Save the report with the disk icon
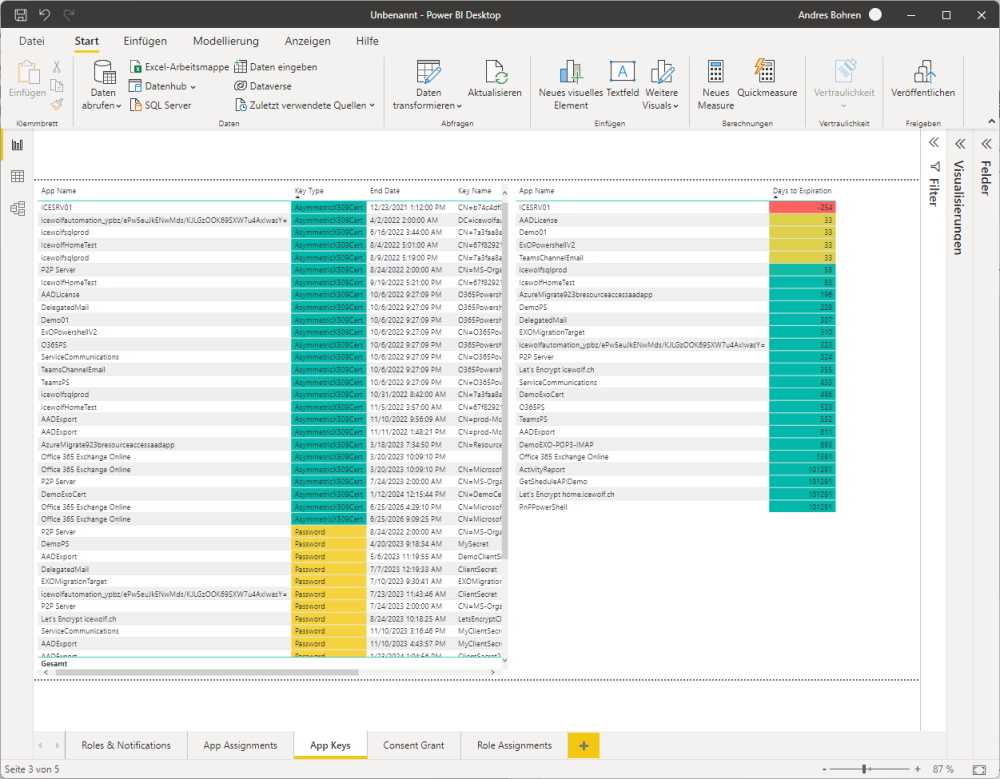Screen dimensions: 1000x779 point(20,15)
